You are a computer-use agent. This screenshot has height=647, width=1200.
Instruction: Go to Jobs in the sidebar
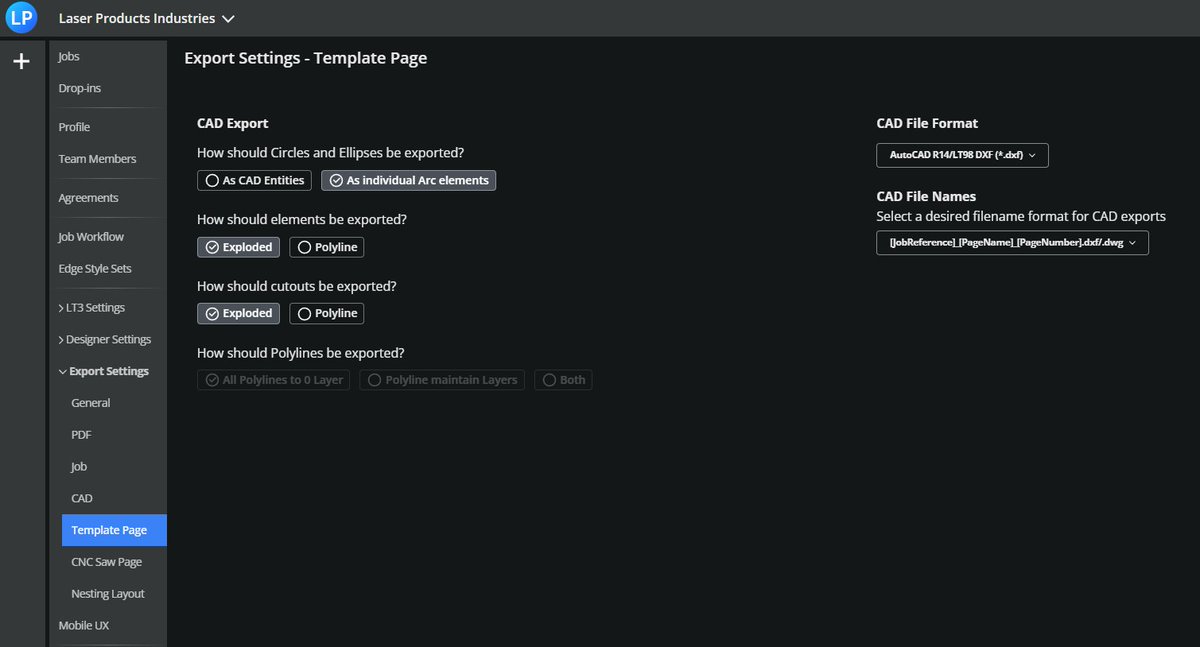[69, 57]
